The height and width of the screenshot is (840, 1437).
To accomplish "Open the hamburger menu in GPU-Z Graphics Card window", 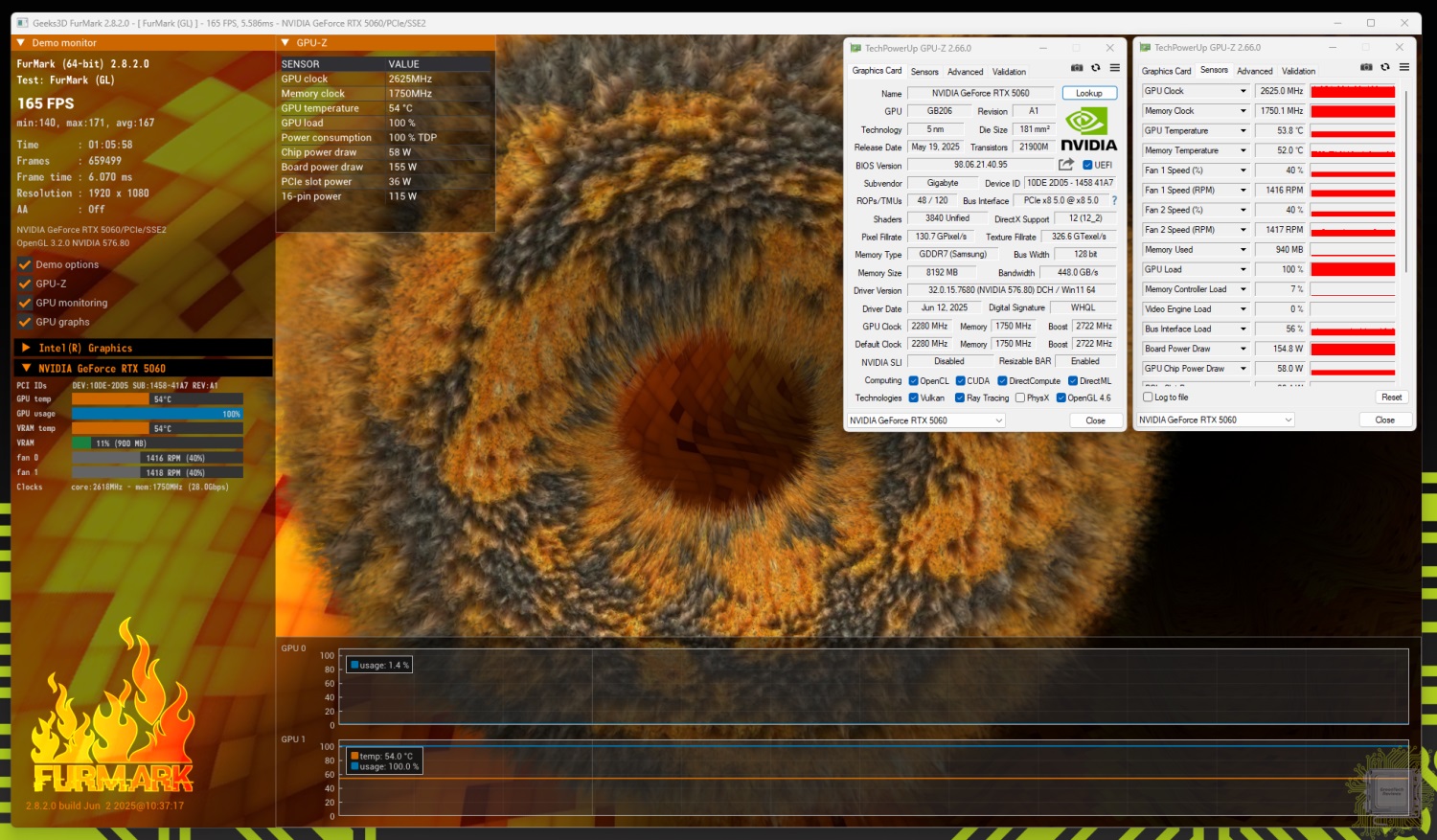I will 1115,68.
